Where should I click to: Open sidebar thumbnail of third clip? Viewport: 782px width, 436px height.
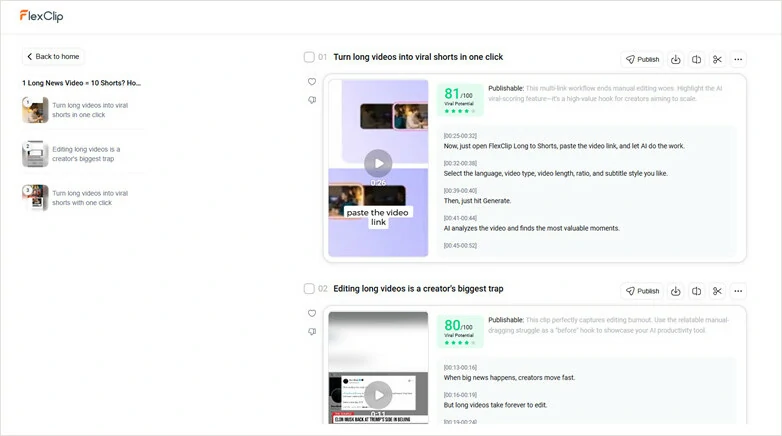coord(35,198)
